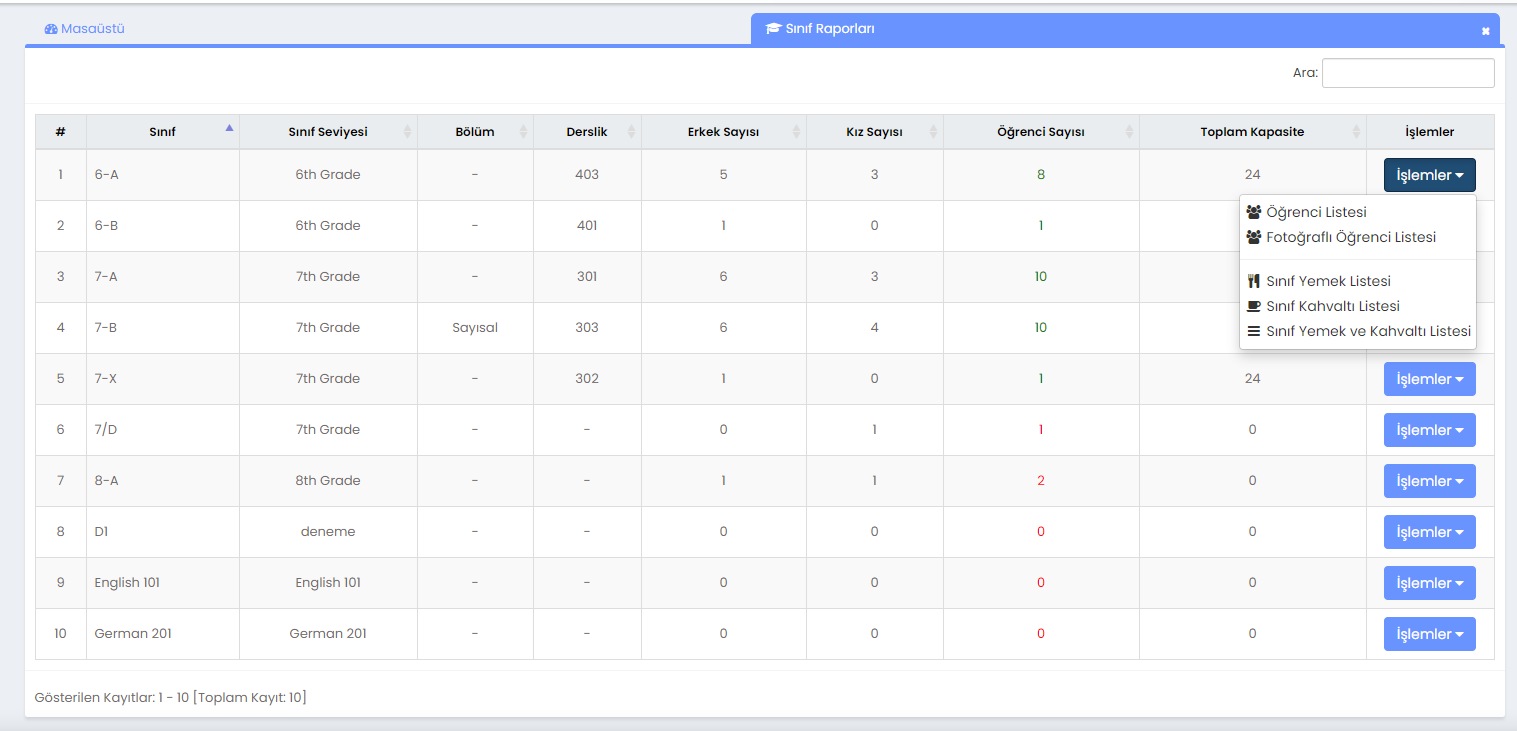Click class name D1 cell
Image resolution: width=1517 pixels, height=731 pixels.
click(x=163, y=532)
